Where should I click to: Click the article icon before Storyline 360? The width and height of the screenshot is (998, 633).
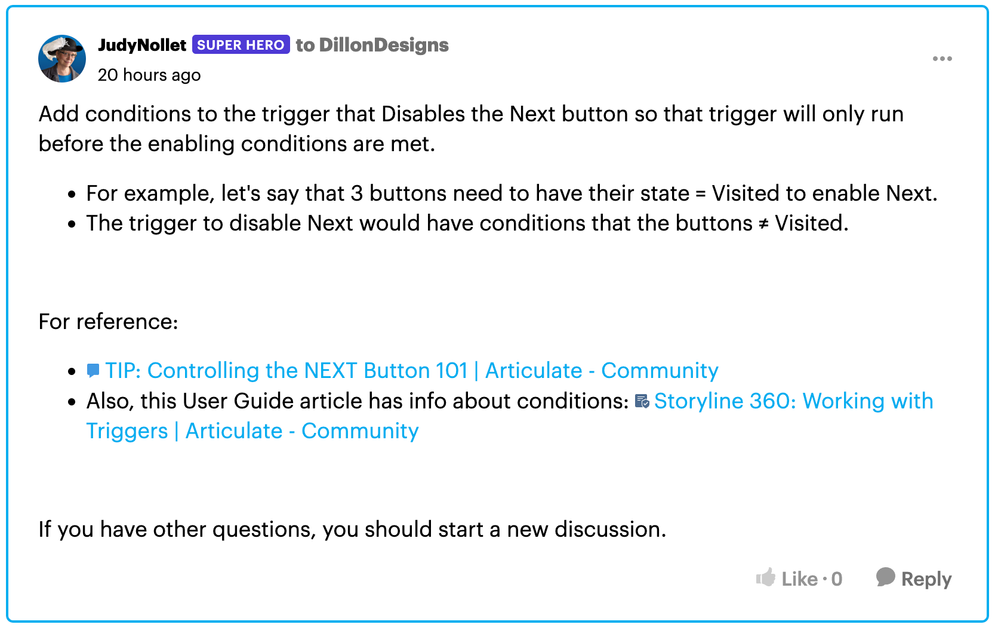click(642, 402)
